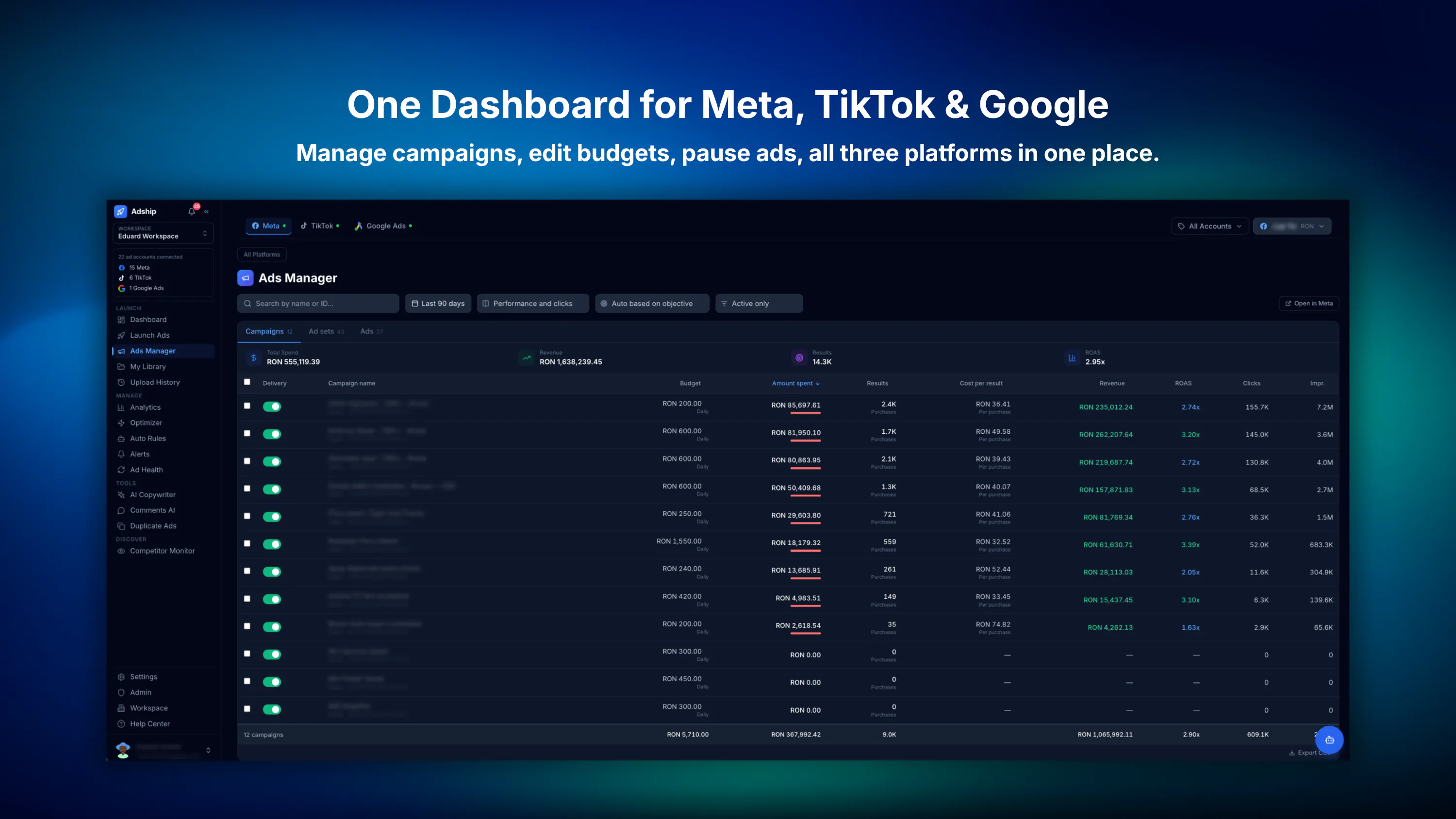Image resolution: width=1456 pixels, height=819 pixels.
Task: Sort by the Results column header
Action: [x=877, y=383]
